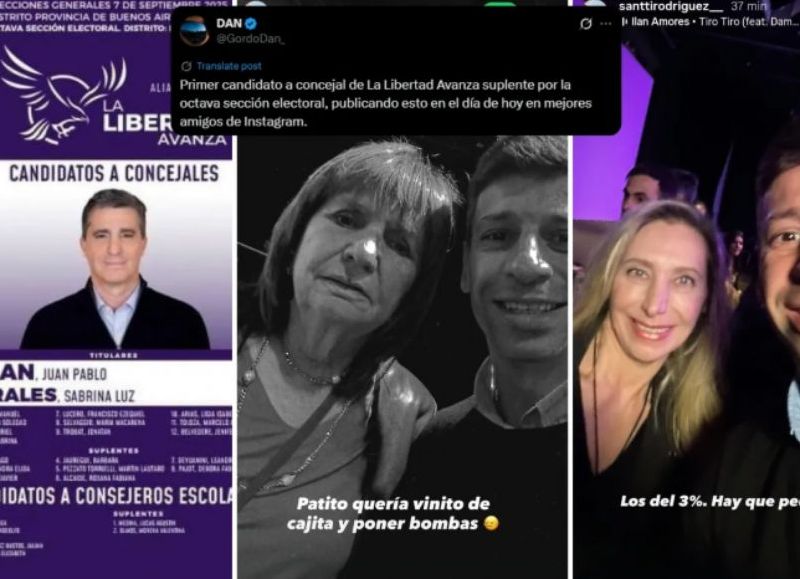
Task: Open the black-and-white selfie story image
Action: point(403,357)
